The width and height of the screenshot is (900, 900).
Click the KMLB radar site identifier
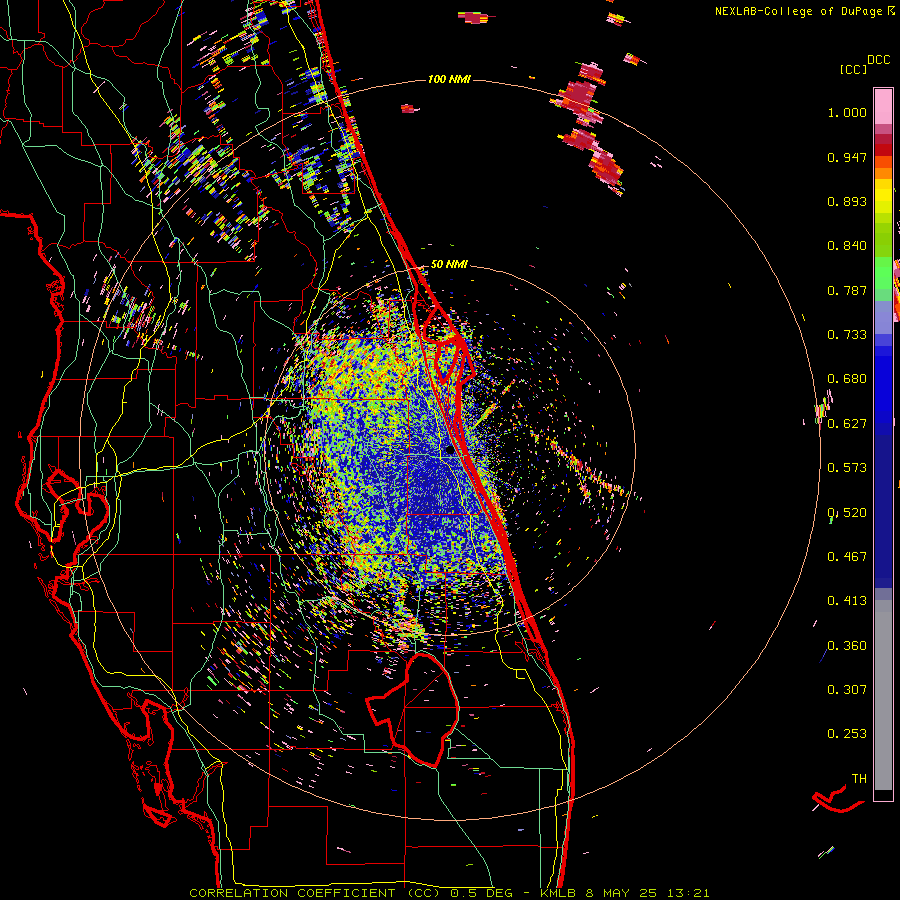coord(558,893)
